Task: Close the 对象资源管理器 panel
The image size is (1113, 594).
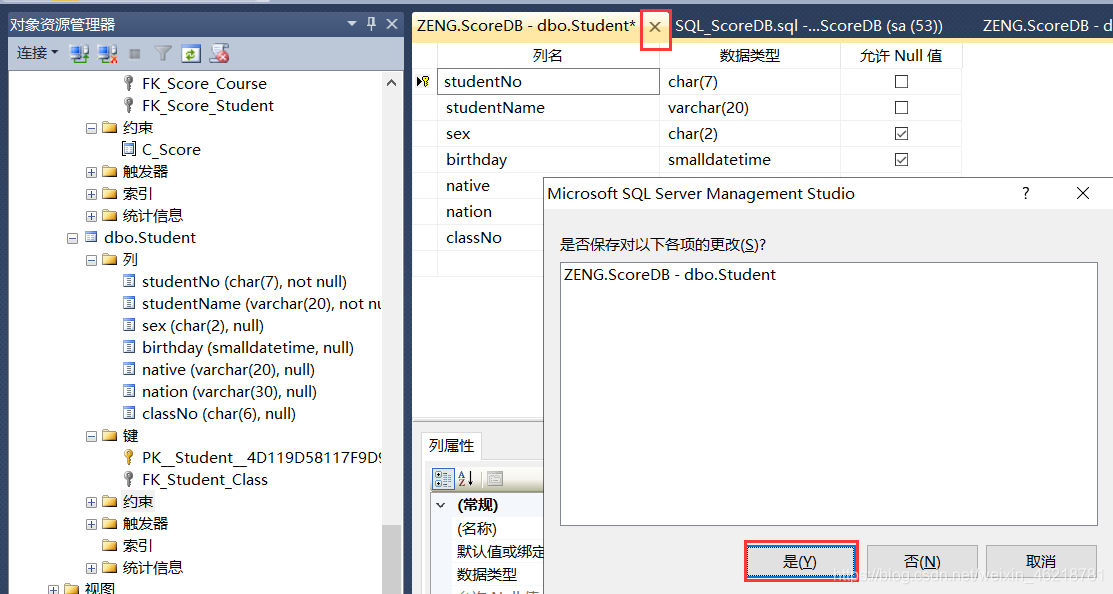Action: pyautogui.click(x=392, y=24)
